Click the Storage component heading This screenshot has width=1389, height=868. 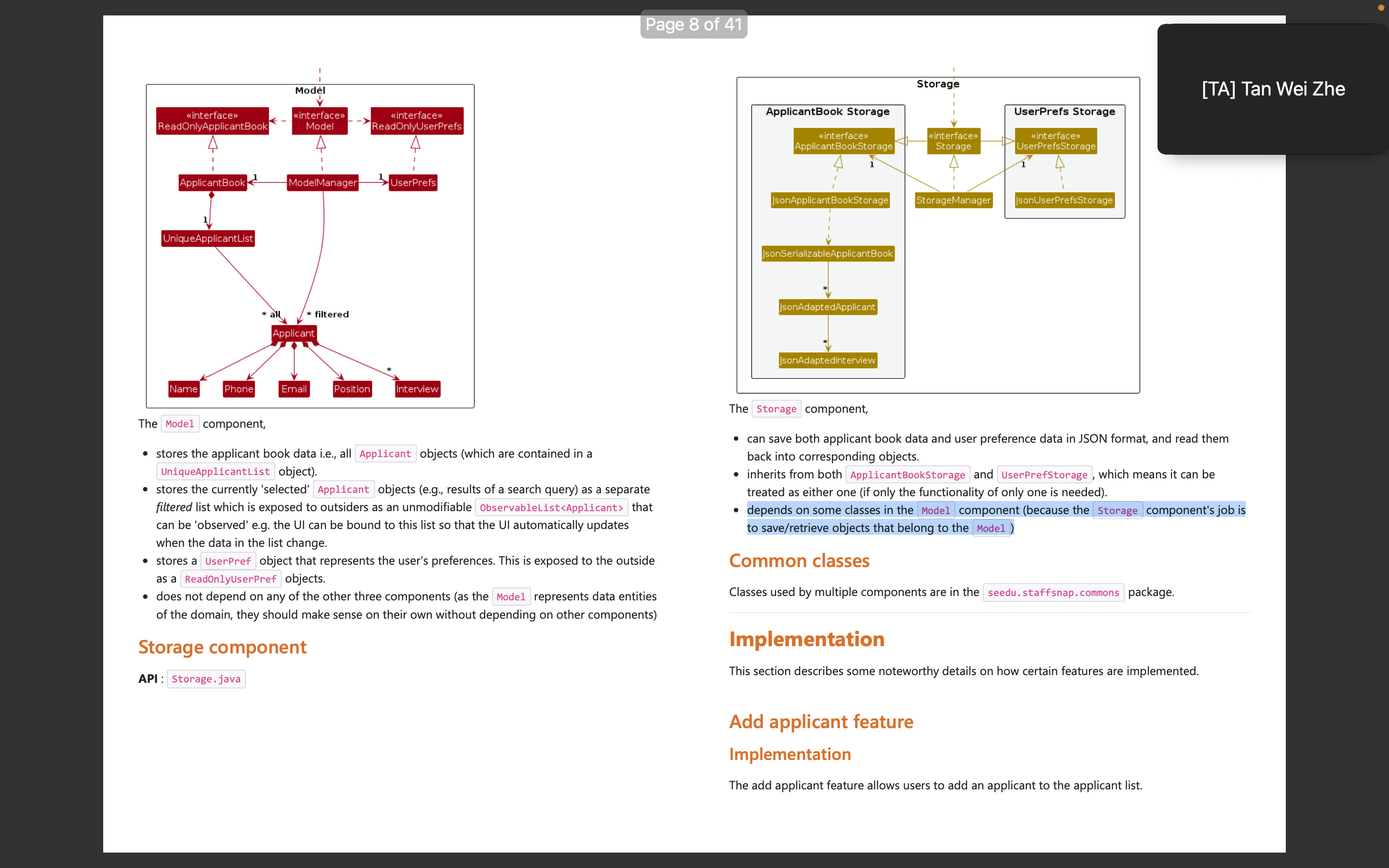[x=222, y=647]
